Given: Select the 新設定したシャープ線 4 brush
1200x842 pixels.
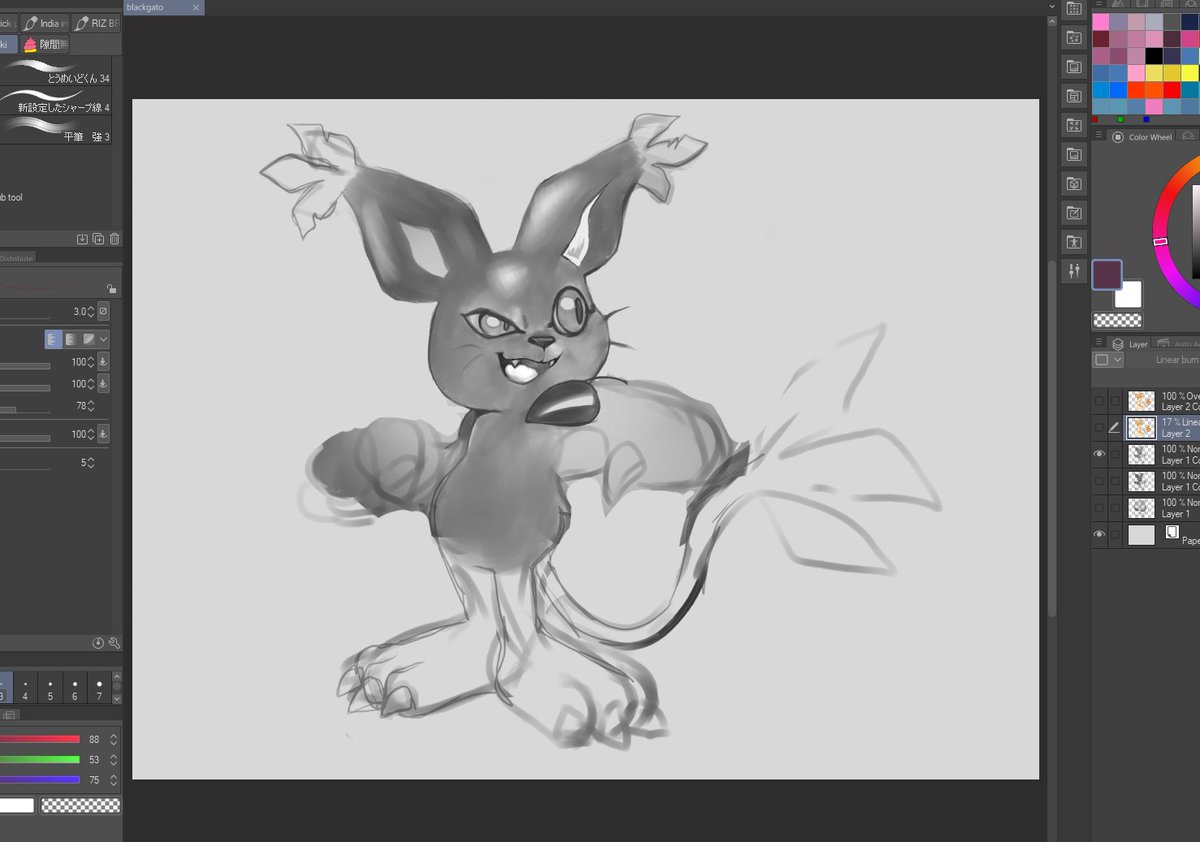Looking at the screenshot, I should pos(56,101).
